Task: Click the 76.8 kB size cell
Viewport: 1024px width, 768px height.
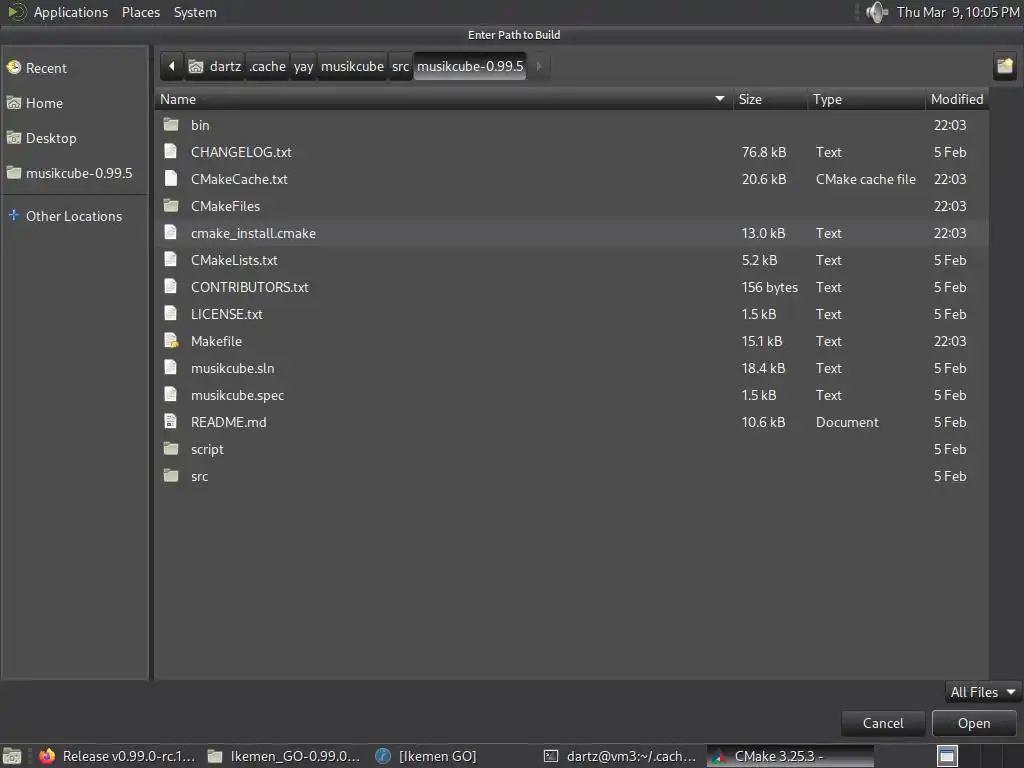Action: (763, 152)
